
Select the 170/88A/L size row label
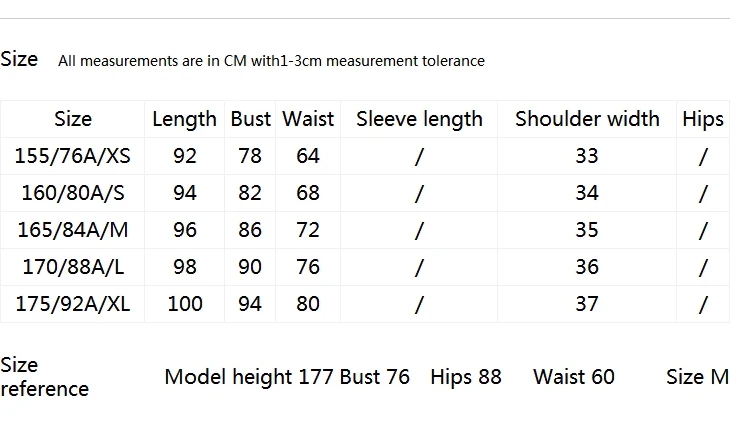click(x=73, y=267)
